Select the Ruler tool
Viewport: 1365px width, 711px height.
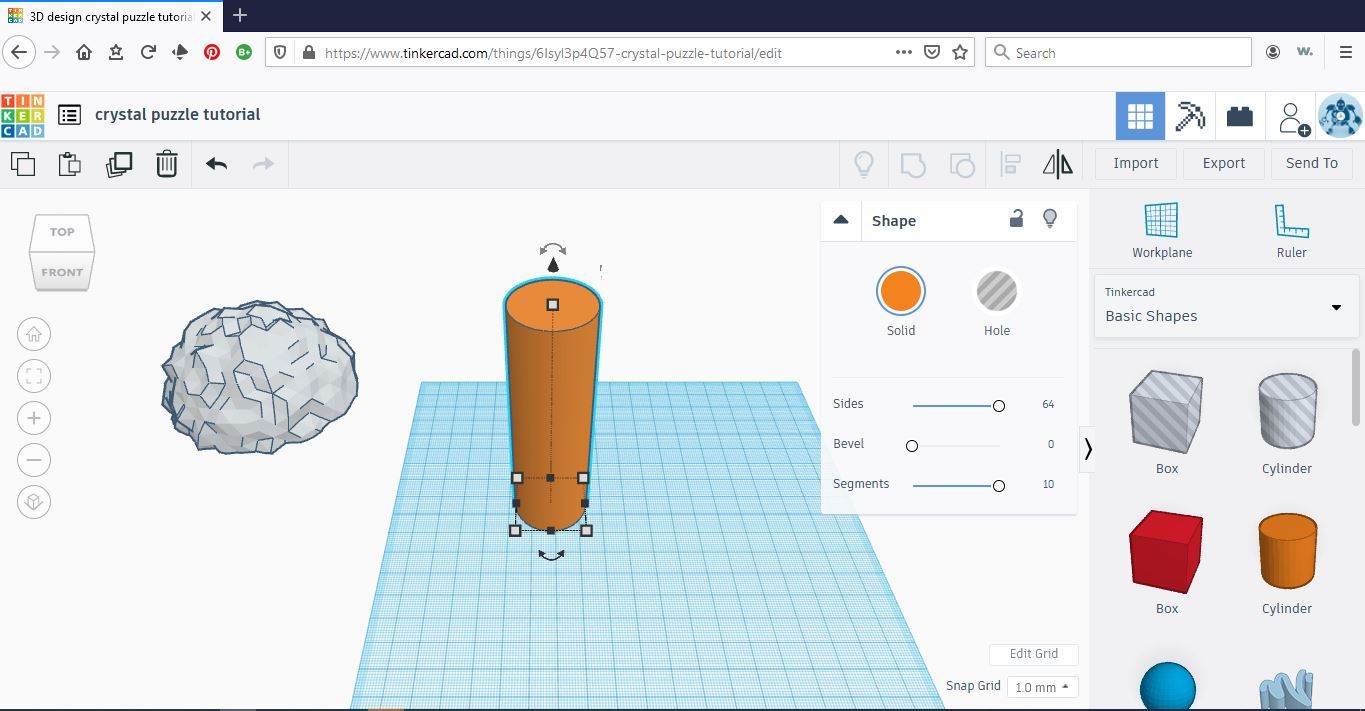click(x=1291, y=231)
